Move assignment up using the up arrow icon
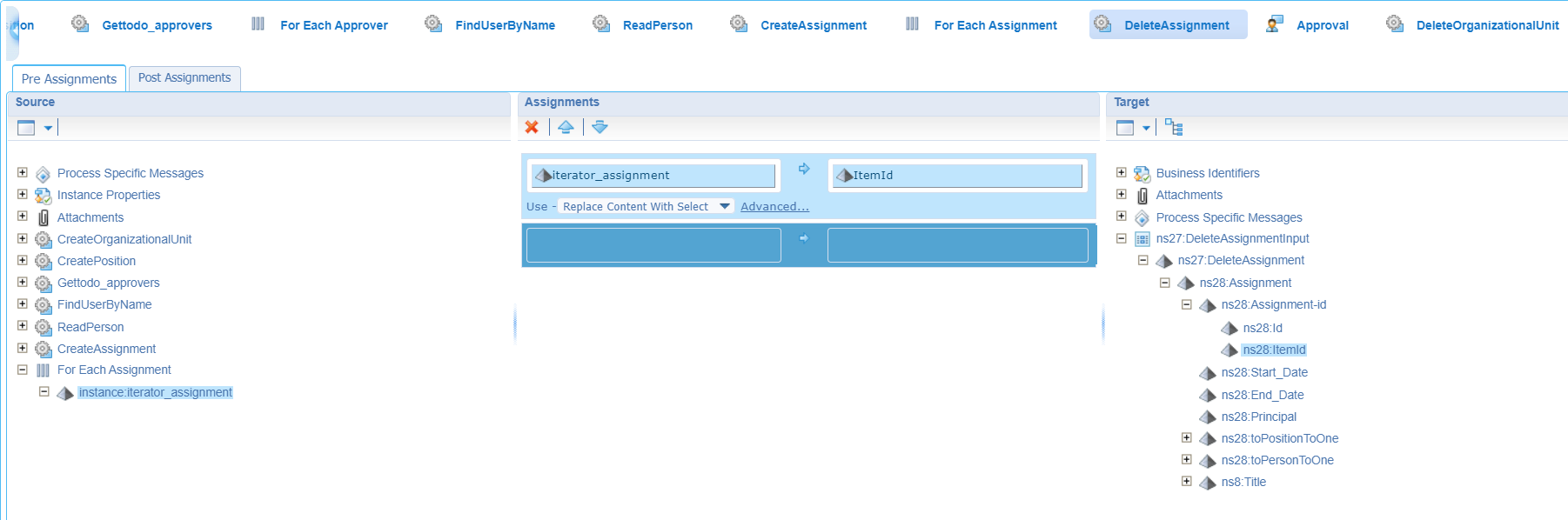The height and width of the screenshot is (520, 1568). click(566, 127)
